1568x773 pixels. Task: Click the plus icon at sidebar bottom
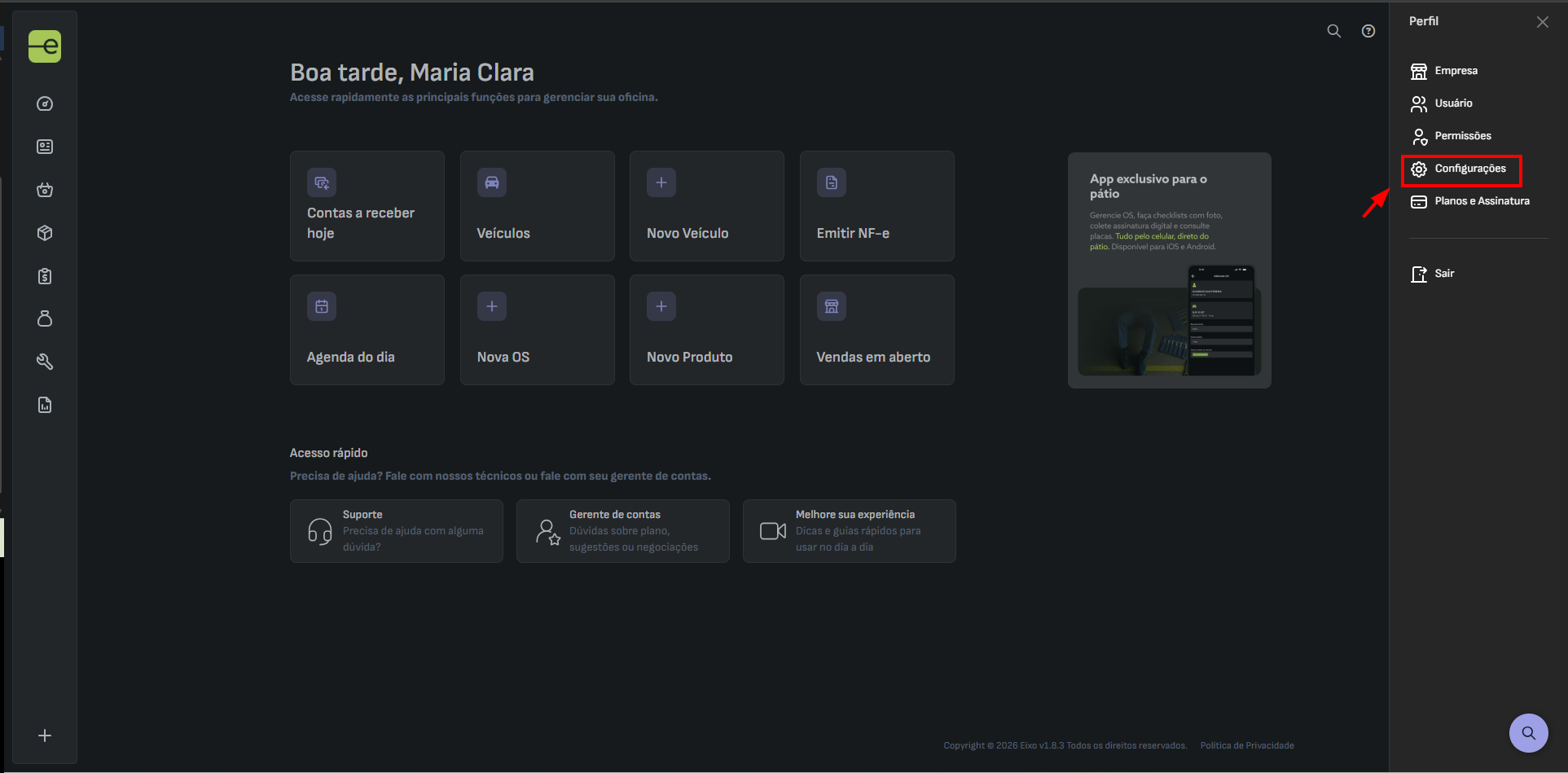click(x=45, y=736)
